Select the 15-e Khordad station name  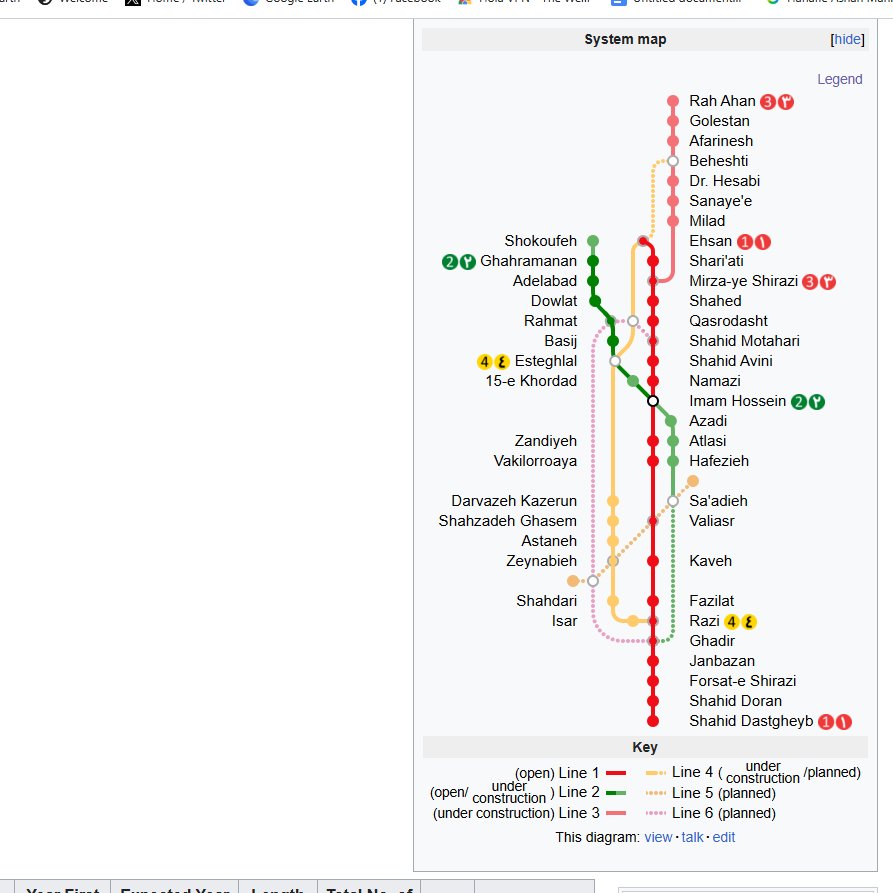coord(531,381)
